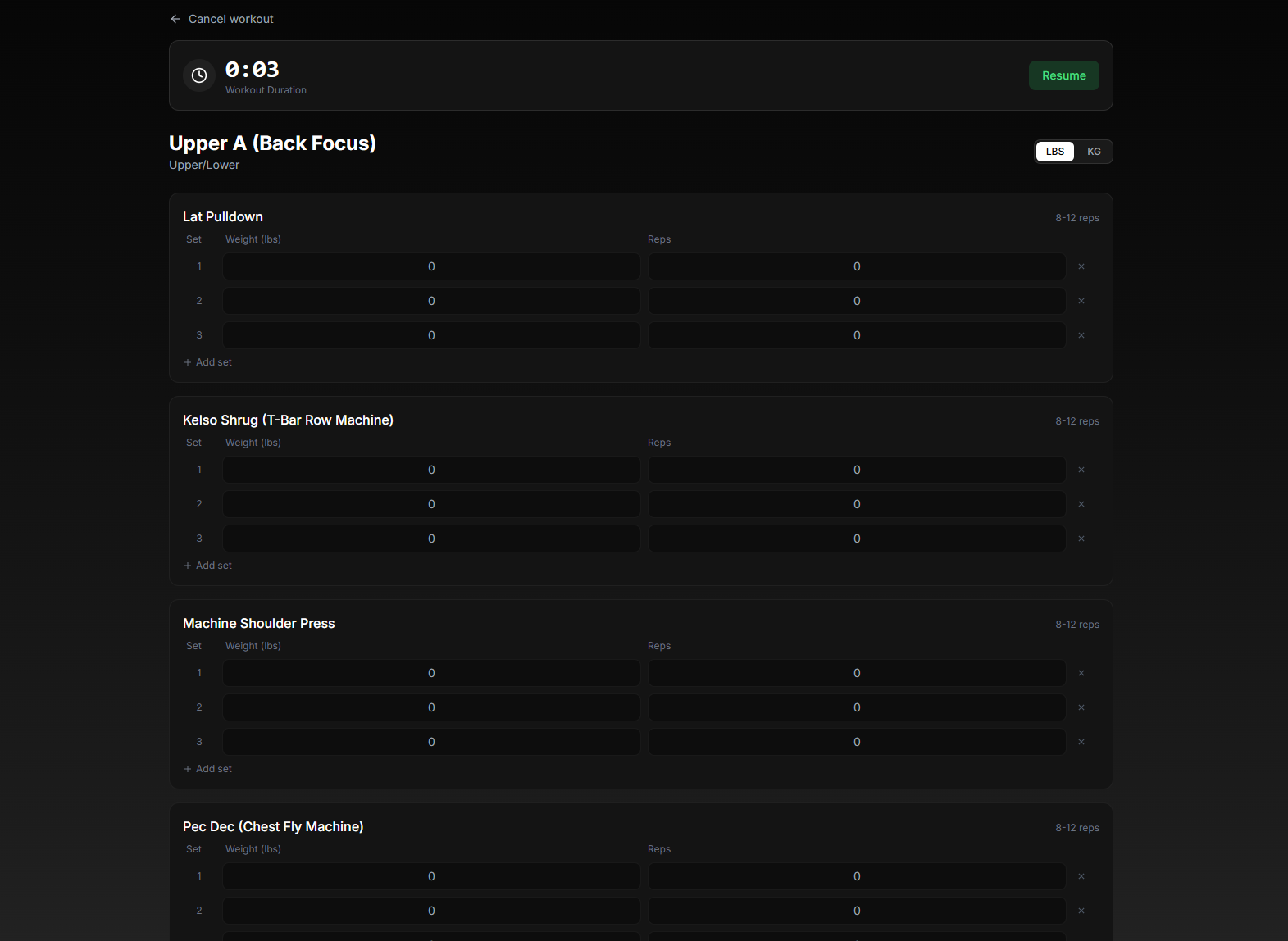Add a set to Kelso Shrug
Screen dimensions: 1288x941
[x=208, y=566]
